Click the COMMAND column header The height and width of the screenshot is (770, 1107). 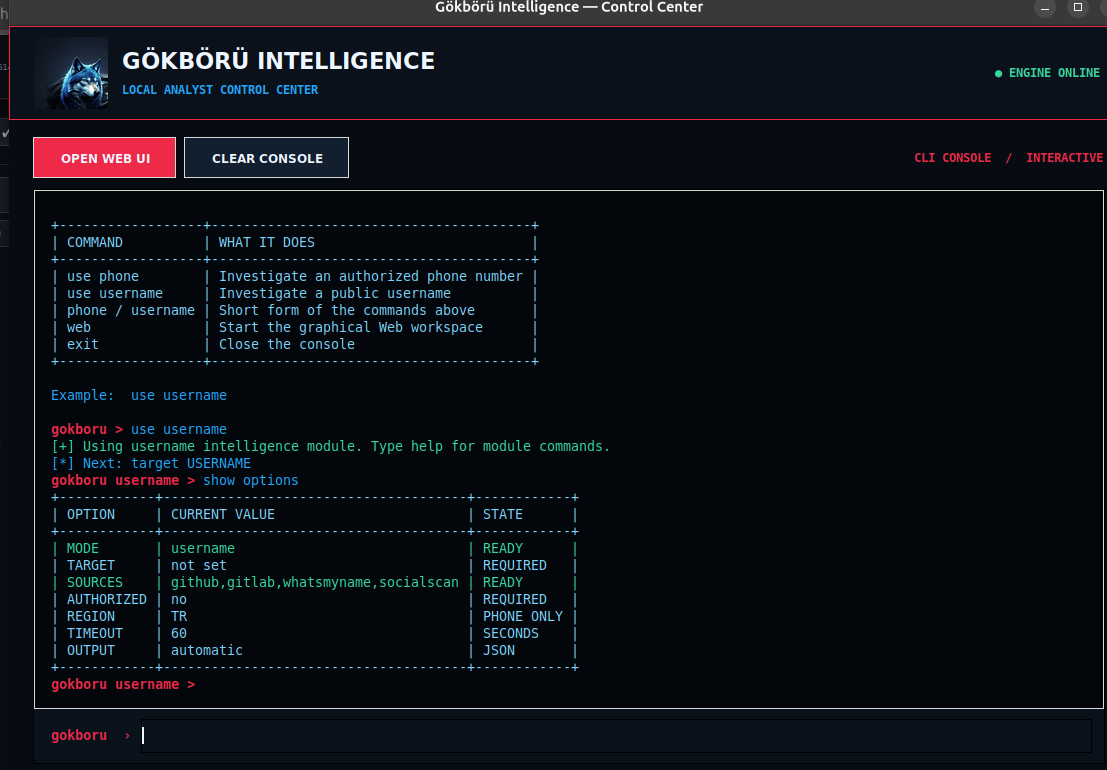click(95, 242)
